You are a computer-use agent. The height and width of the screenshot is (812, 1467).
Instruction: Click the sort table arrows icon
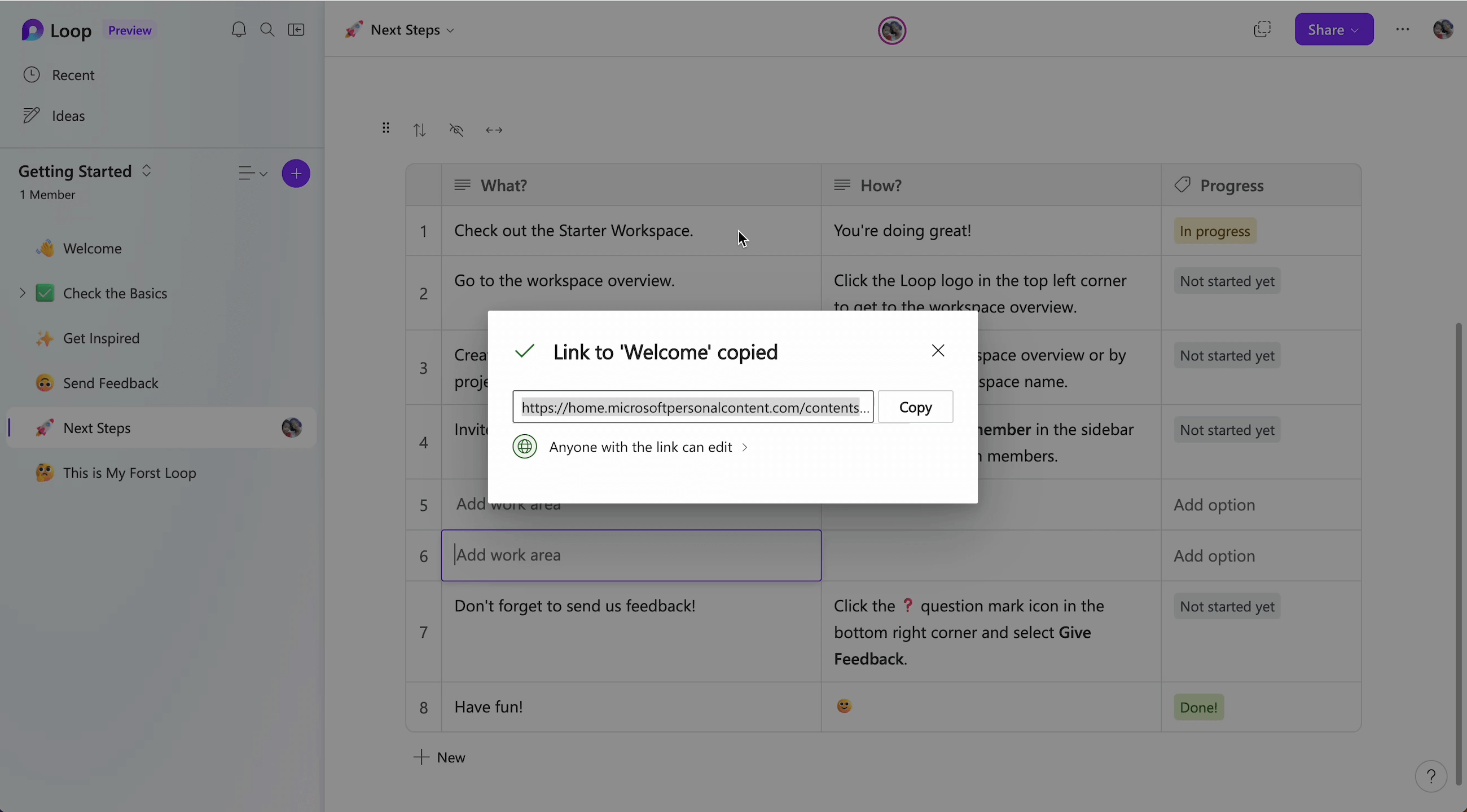420,130
